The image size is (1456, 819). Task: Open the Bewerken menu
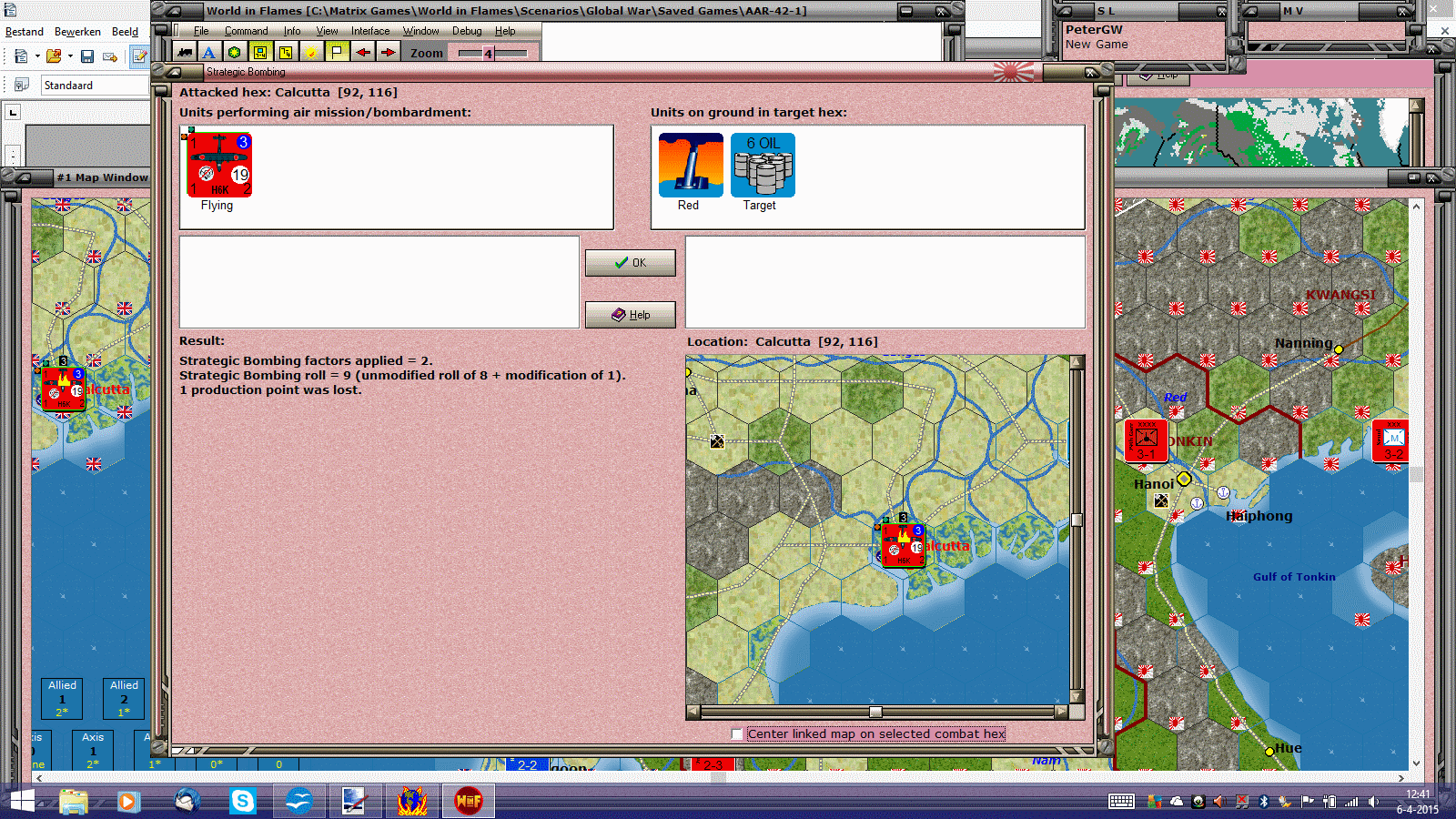[77, 32]
